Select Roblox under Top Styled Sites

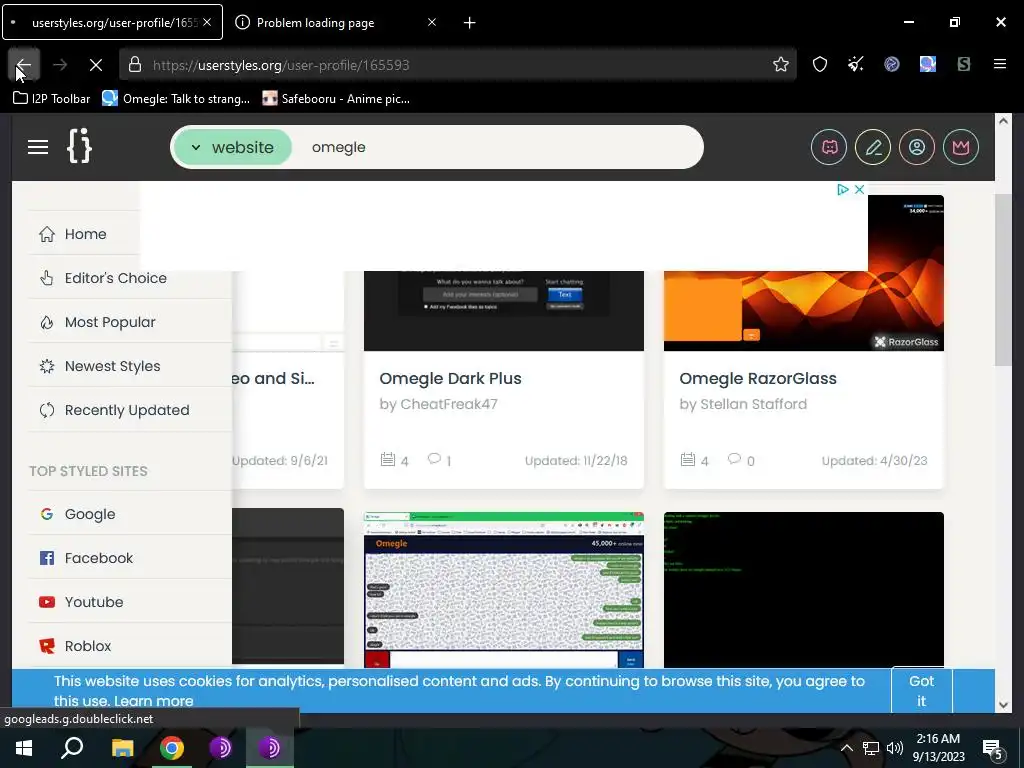click(x=88, y=646)
